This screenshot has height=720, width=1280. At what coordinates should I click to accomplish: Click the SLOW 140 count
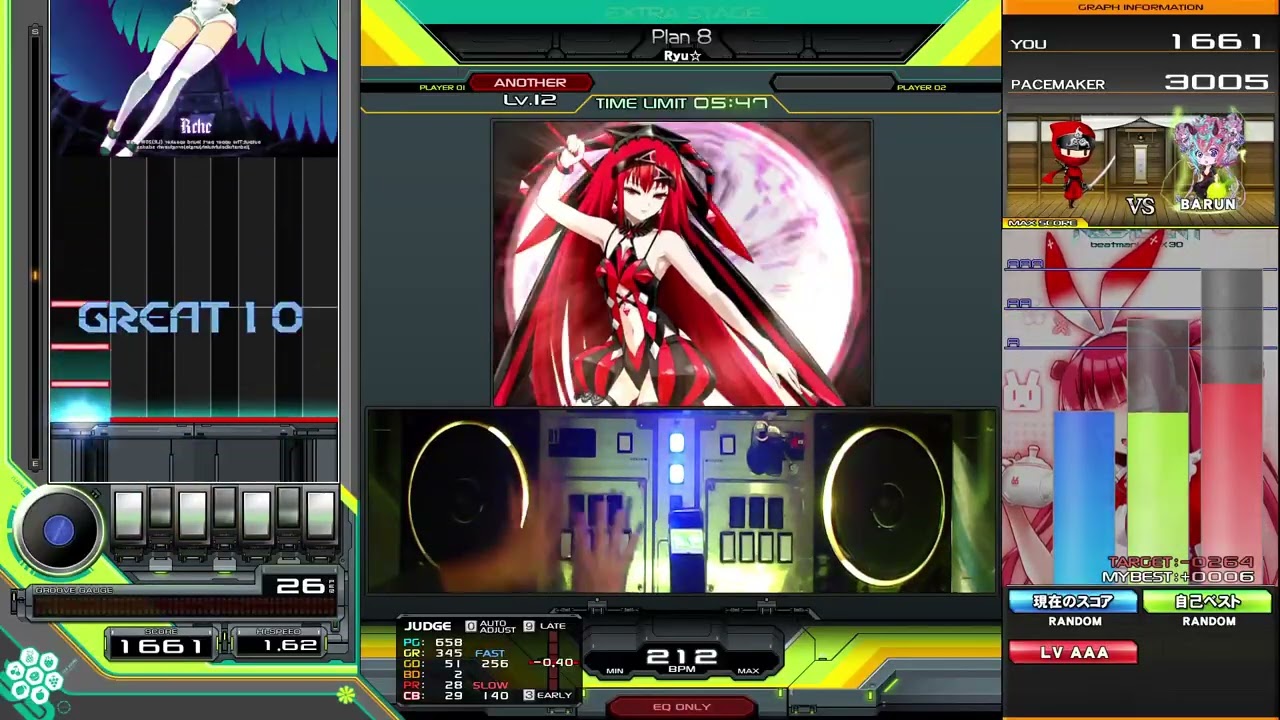click(492, 690)
